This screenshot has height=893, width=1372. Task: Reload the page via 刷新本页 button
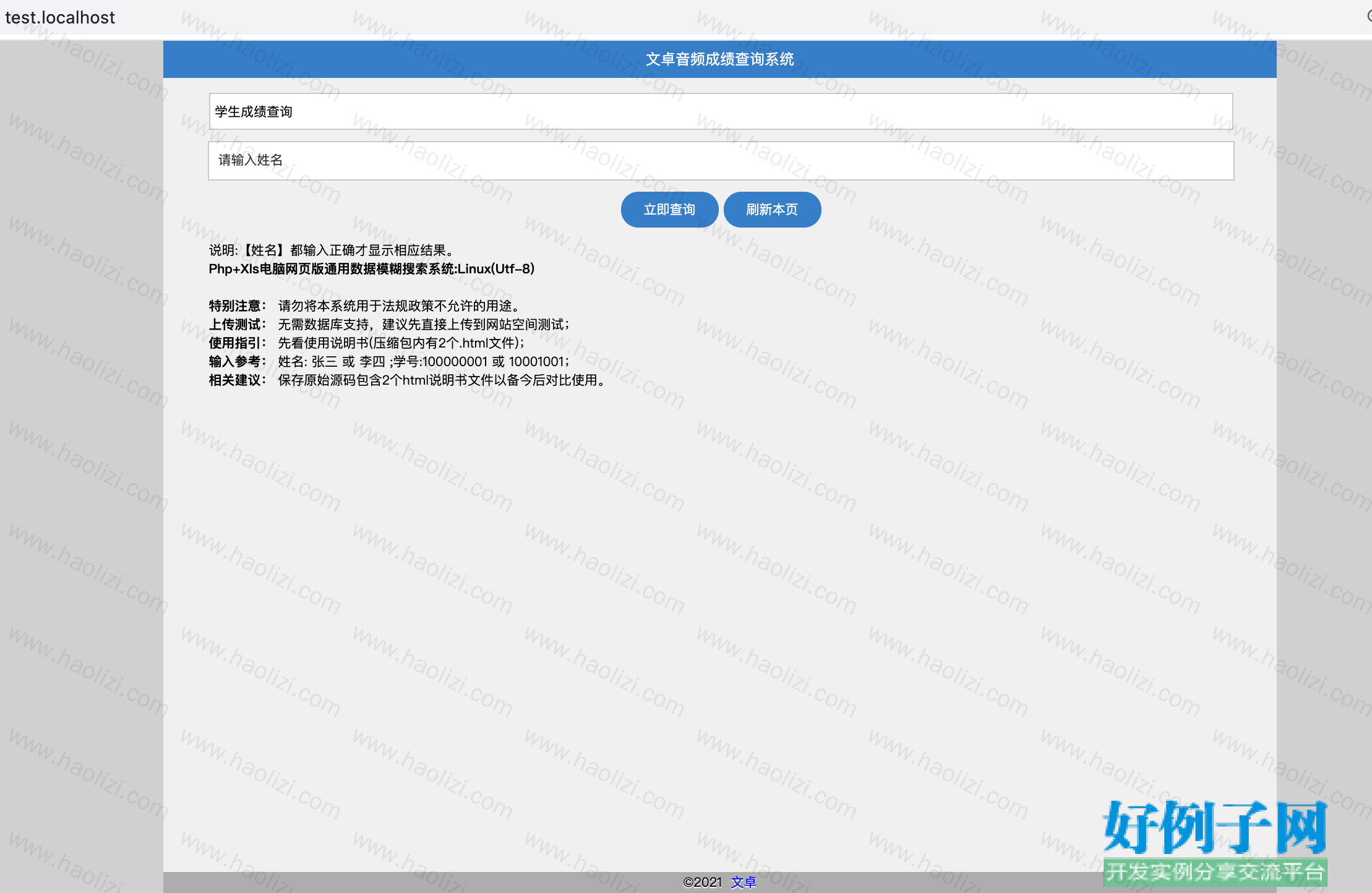coord(772,210)
